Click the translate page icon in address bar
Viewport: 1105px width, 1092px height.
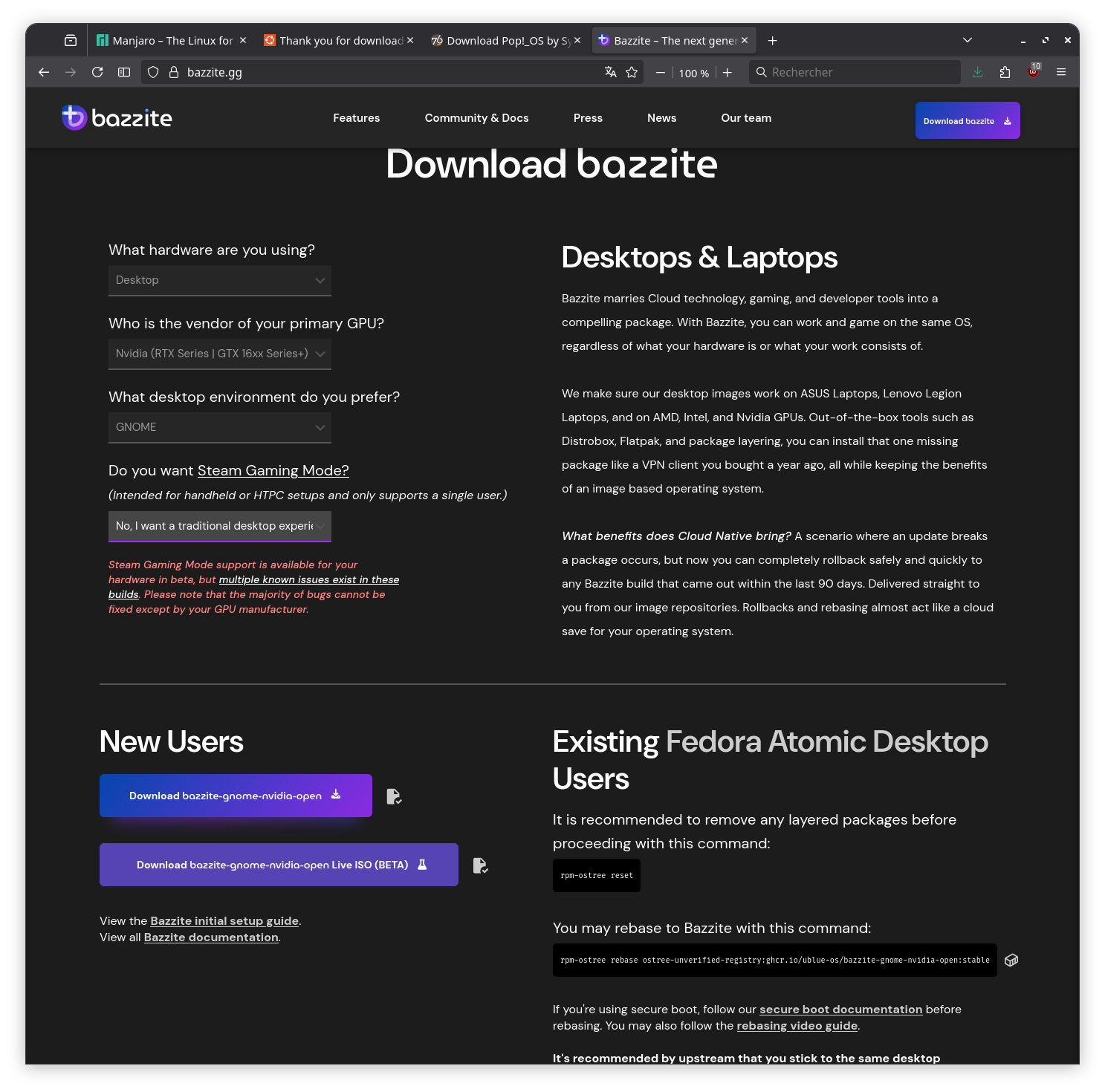click(x=611, y=72)
